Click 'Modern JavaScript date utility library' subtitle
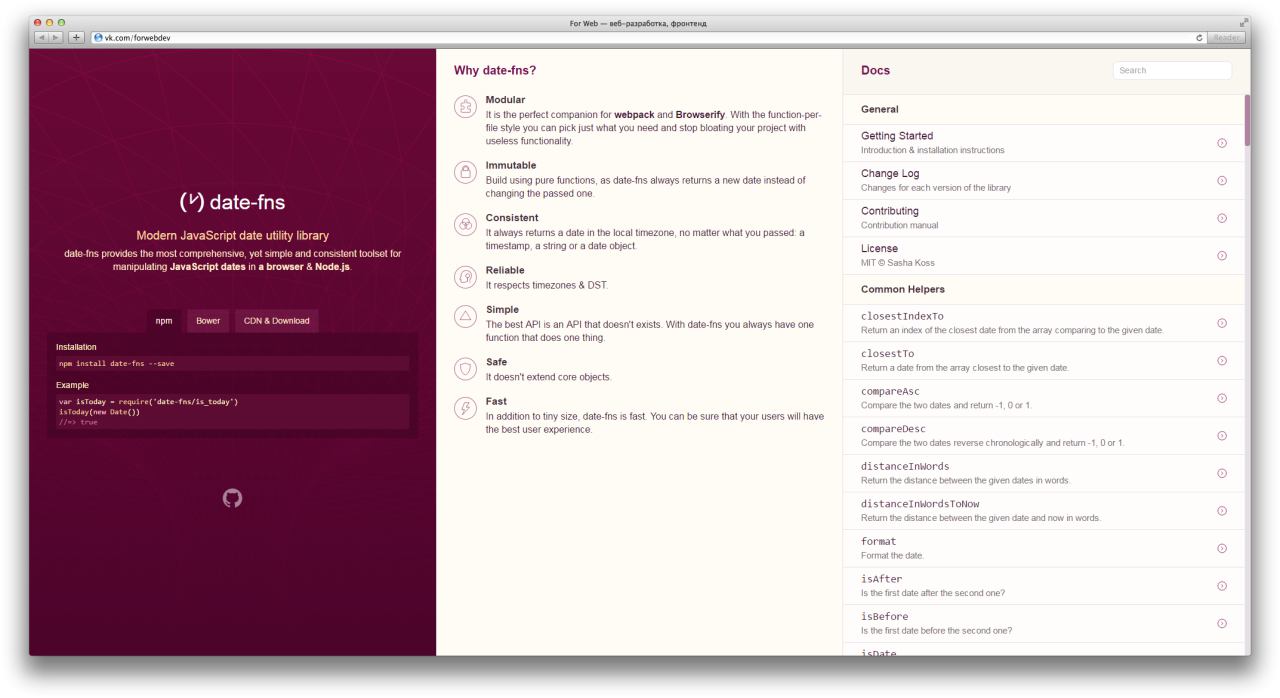Screen dimensions: 1280x698 click(x=232, y=236)
